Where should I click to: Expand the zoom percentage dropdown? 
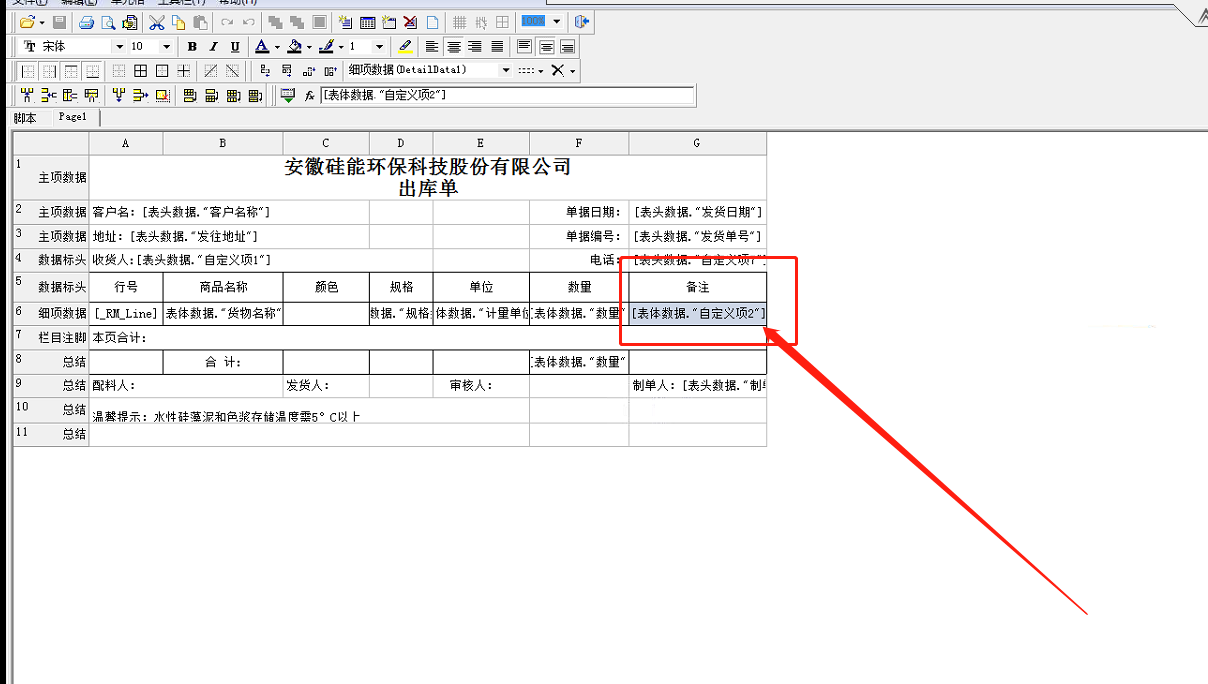556,22
